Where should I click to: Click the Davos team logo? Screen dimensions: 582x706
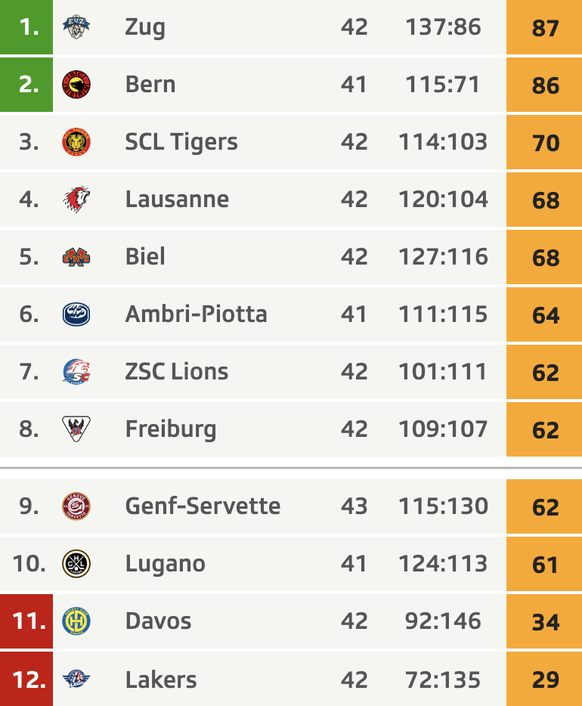click(76, 621)
